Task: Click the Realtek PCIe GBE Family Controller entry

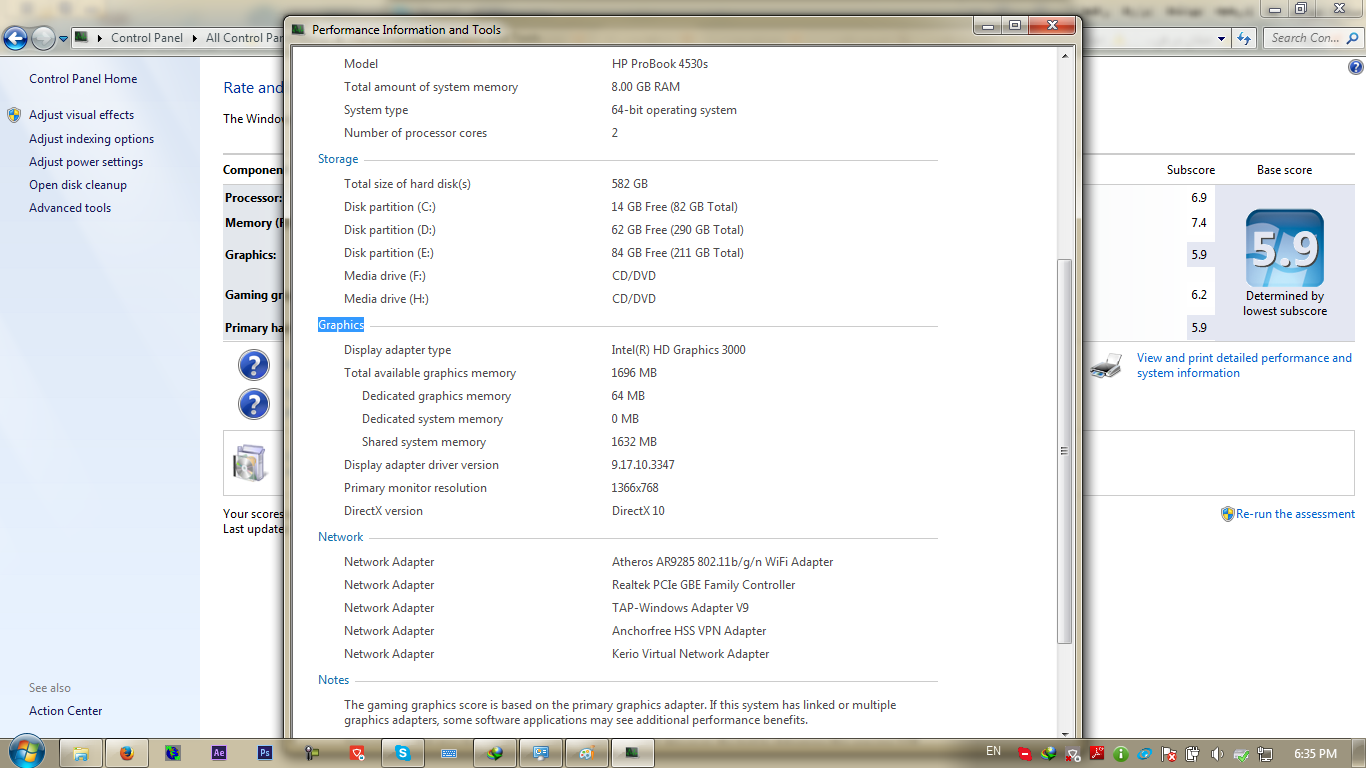Action: click(x=704, y=585)
